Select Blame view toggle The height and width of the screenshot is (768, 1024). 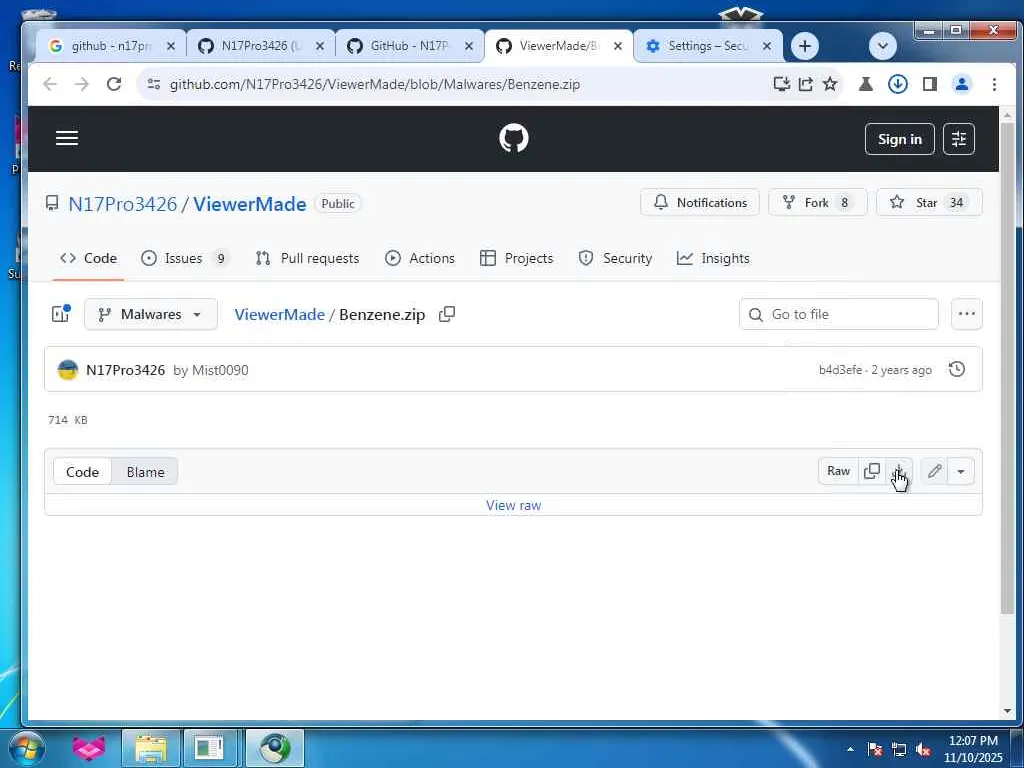coord(145,472)
